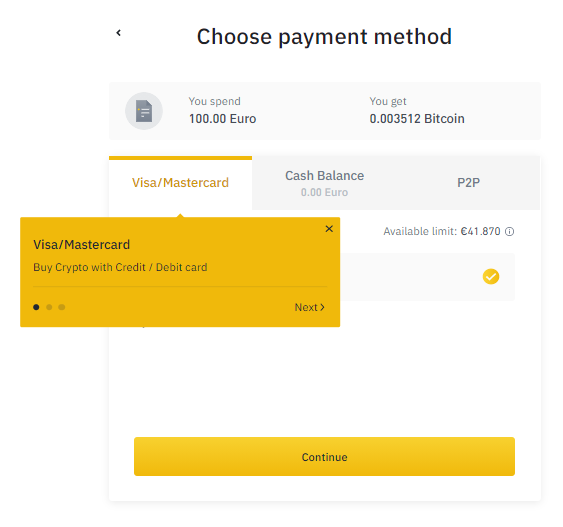Go back using the top-left arrow

click(118, 33)
